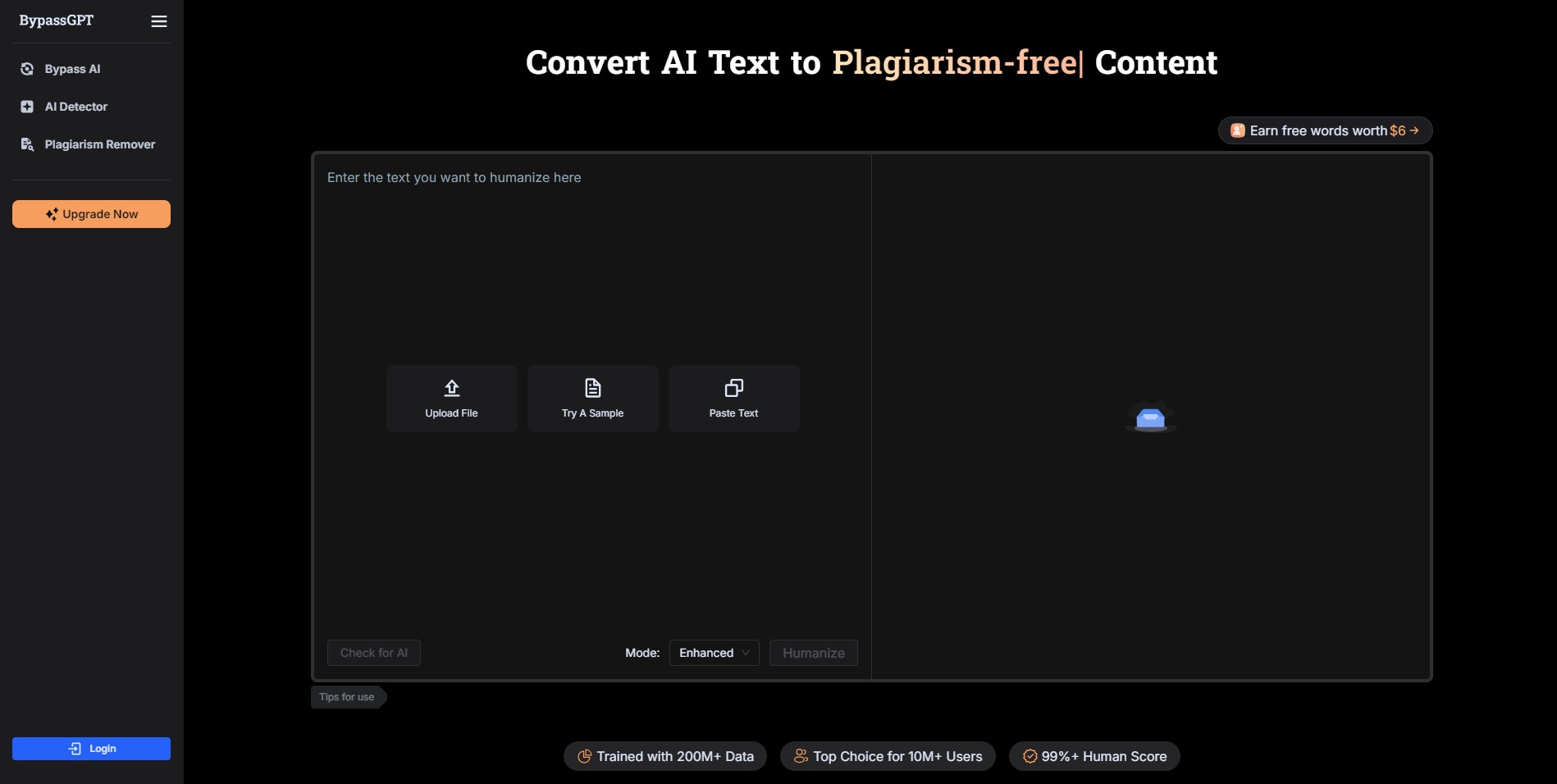1557x784 pixels.
Task: Click the AI Detector plus icon
Action: click(x=27, y=107)
